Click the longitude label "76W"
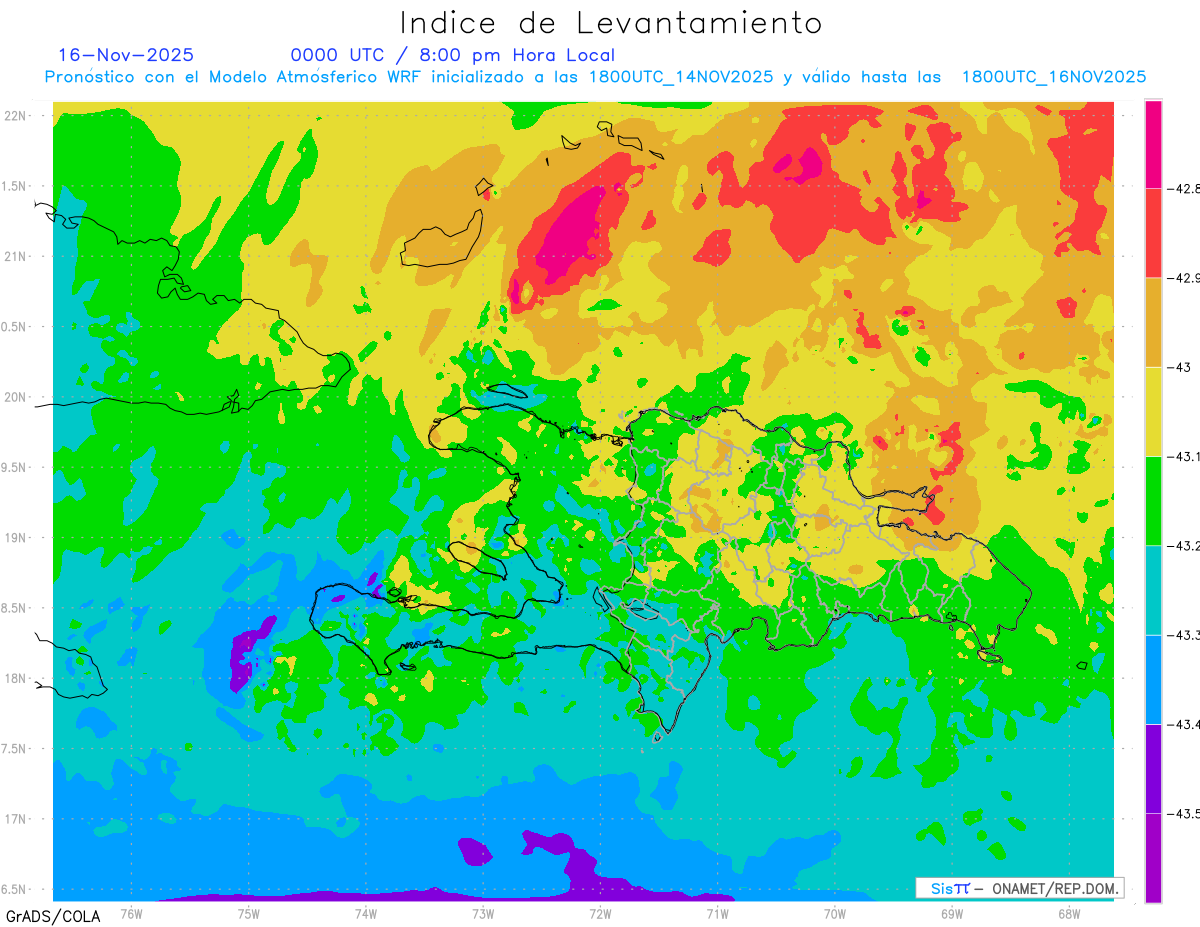The width and height of the screenshot is (1200, 927). 131,912
